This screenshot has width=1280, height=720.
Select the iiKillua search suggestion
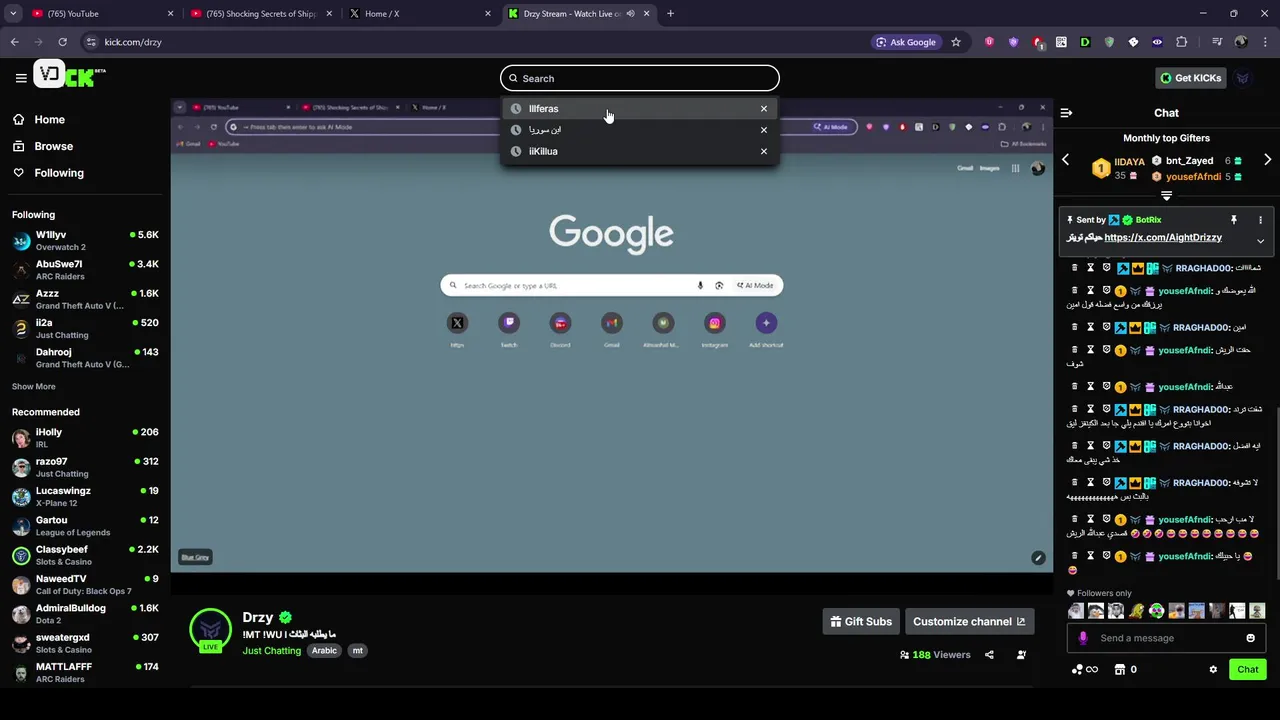pyautogui.click(x=640, y=151)
